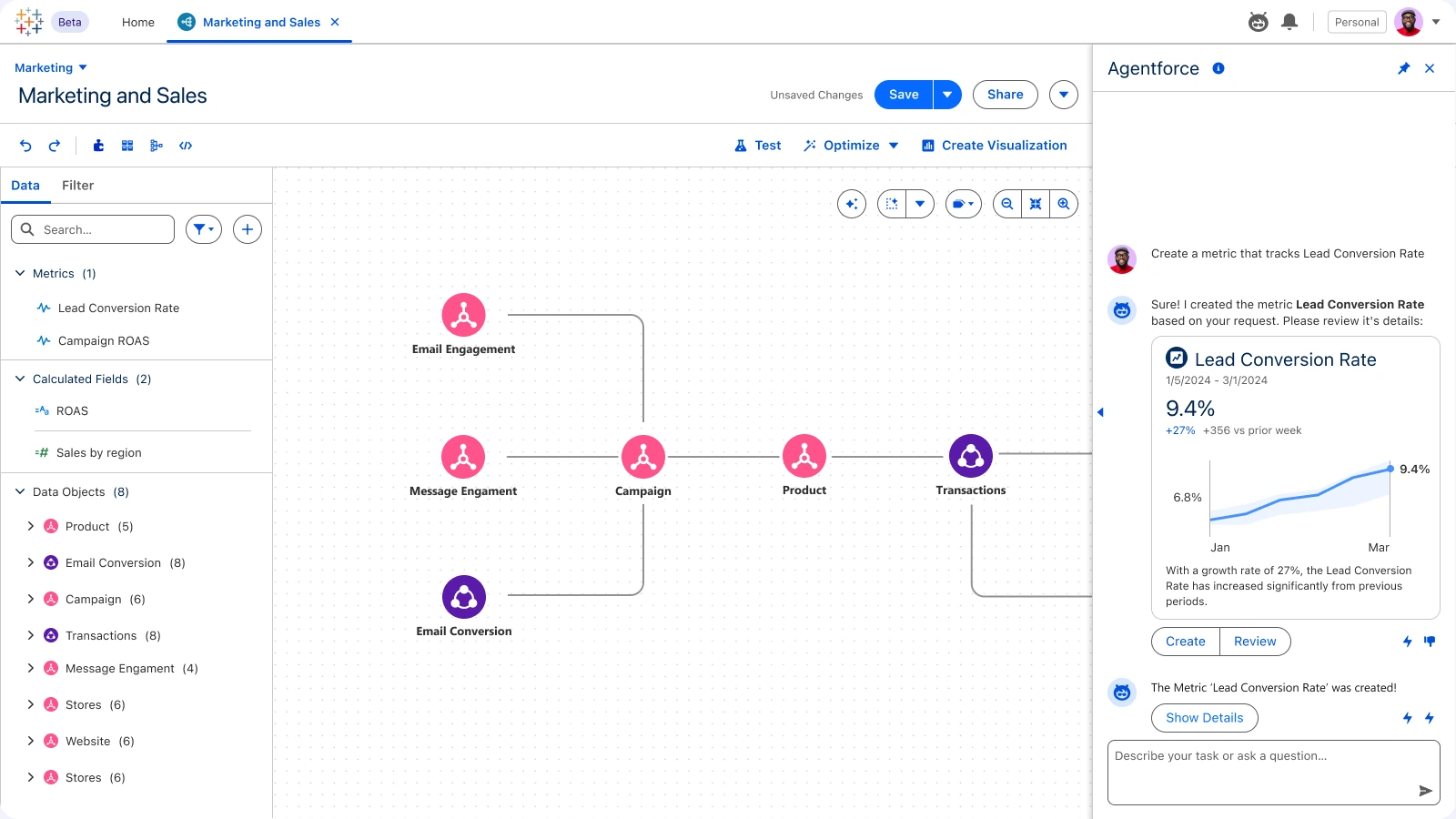
Task: Open the data filter dropdown
Action: (x=204, y=229)
